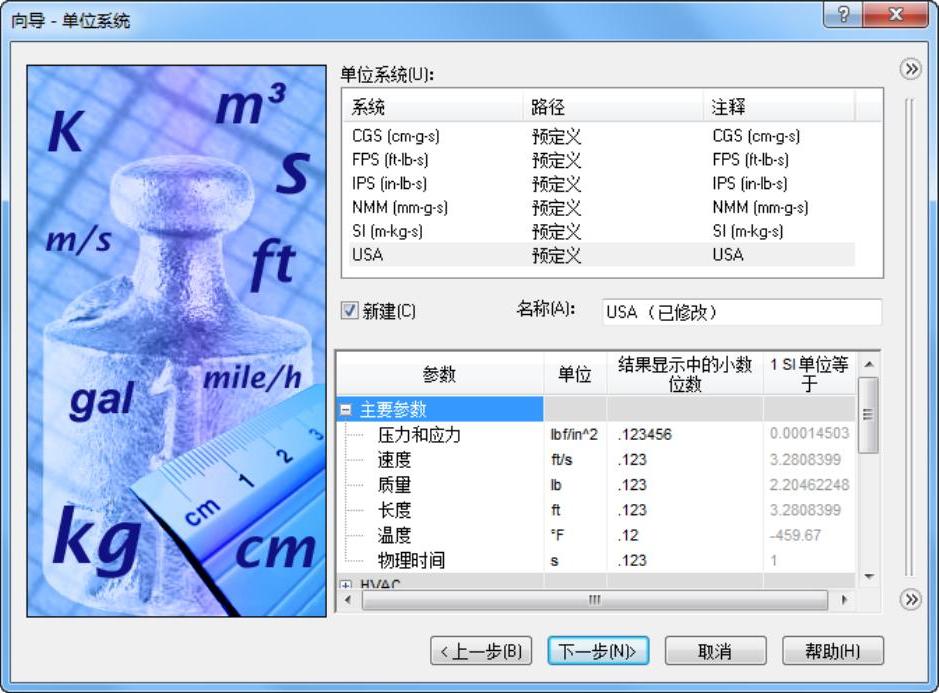Image resolution: width=939 pixels, height=693 pixels.
Task: Click the lbf/in^2 unit cell
Action: (x=575, y=434)
